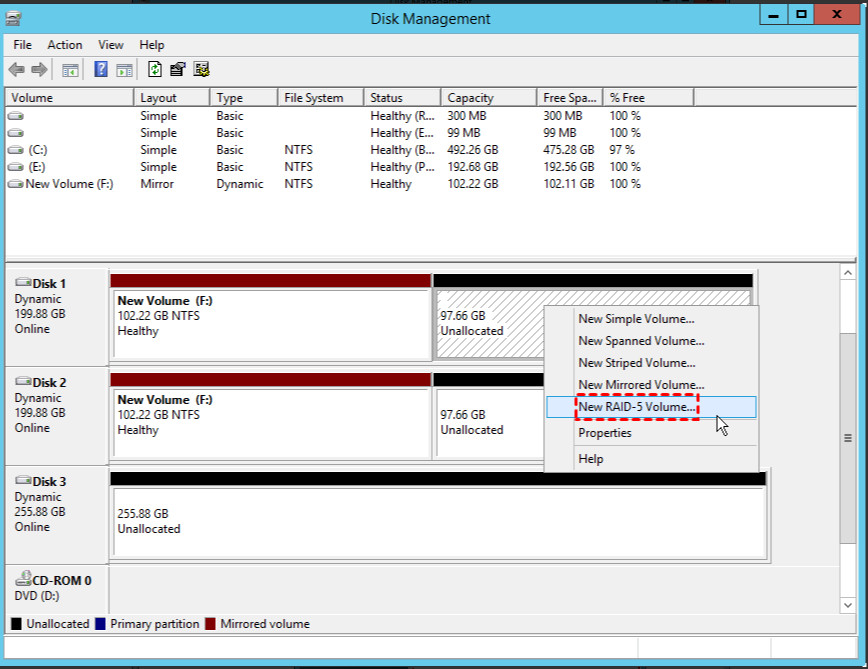
Task: Select the Disk 3 unallocated 255.88 GB region
Action: click(440, 521)
